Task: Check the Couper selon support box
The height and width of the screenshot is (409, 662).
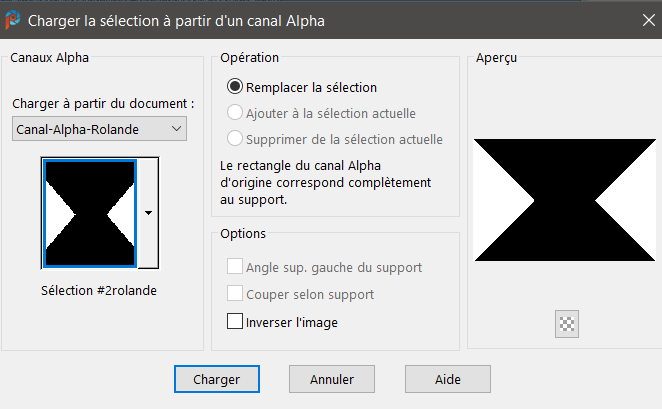Action: click(x=236, y=294)
